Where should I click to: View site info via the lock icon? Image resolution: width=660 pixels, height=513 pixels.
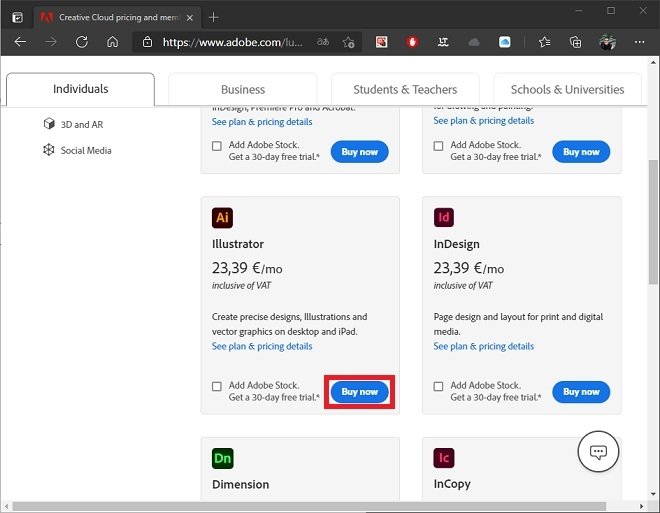tap(147, 42)
